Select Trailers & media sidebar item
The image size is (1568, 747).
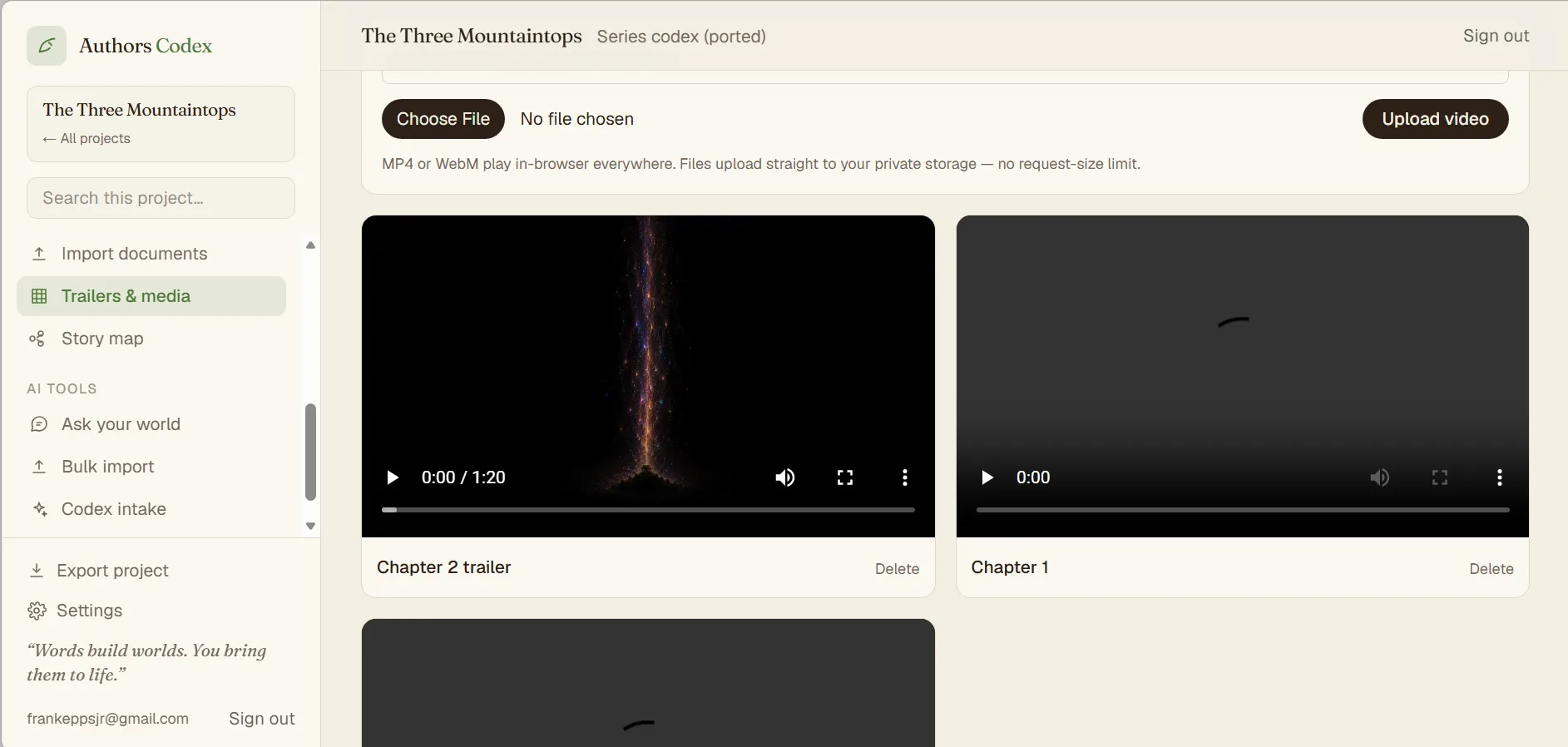[151, 296]
